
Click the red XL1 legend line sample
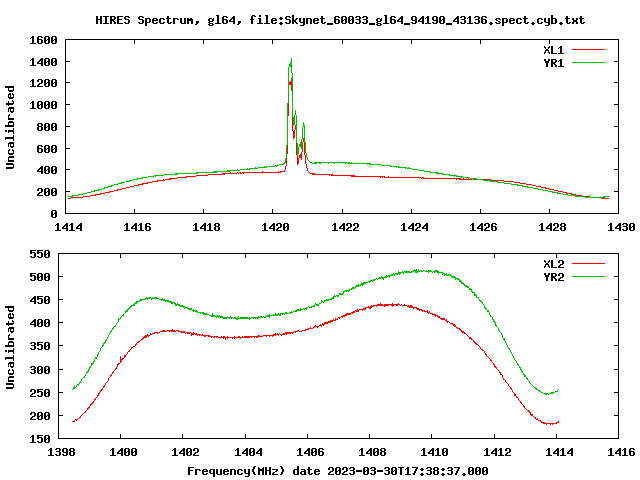[x=588, y=50]
